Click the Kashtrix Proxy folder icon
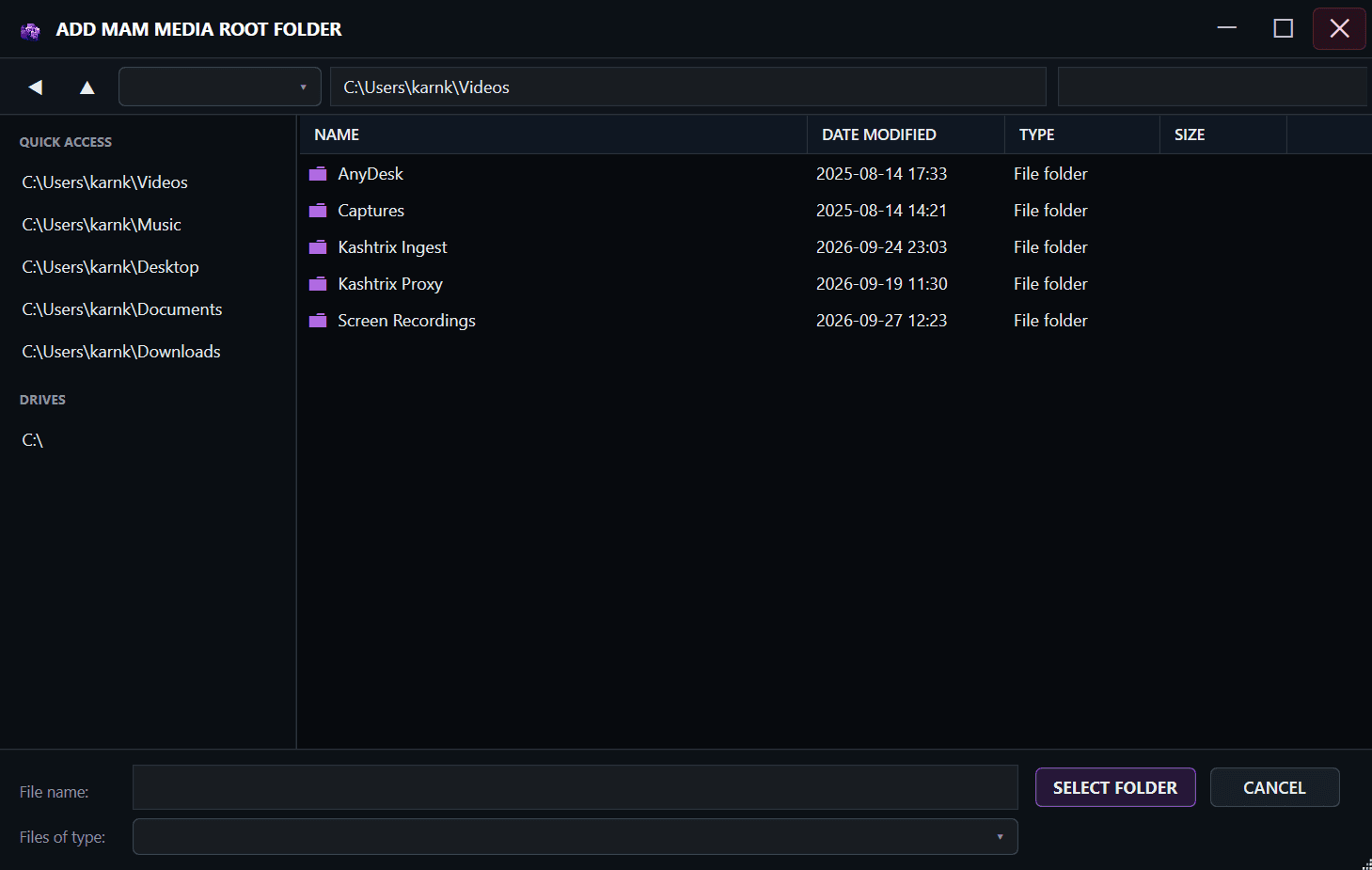The height and width of the screenshot is (870, 1372). point(318,284)
